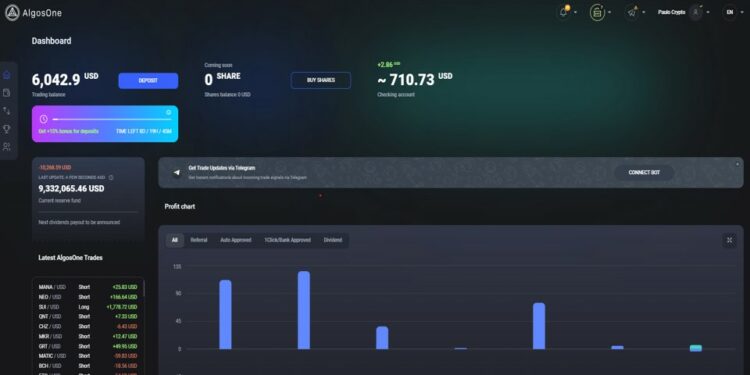Screen dimensions: 750x375
Task: Click the info icon beside last update
Action: (x=111, y=177)
